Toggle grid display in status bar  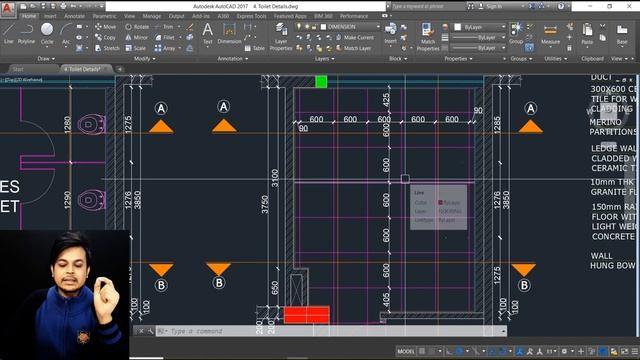[422, 351]
